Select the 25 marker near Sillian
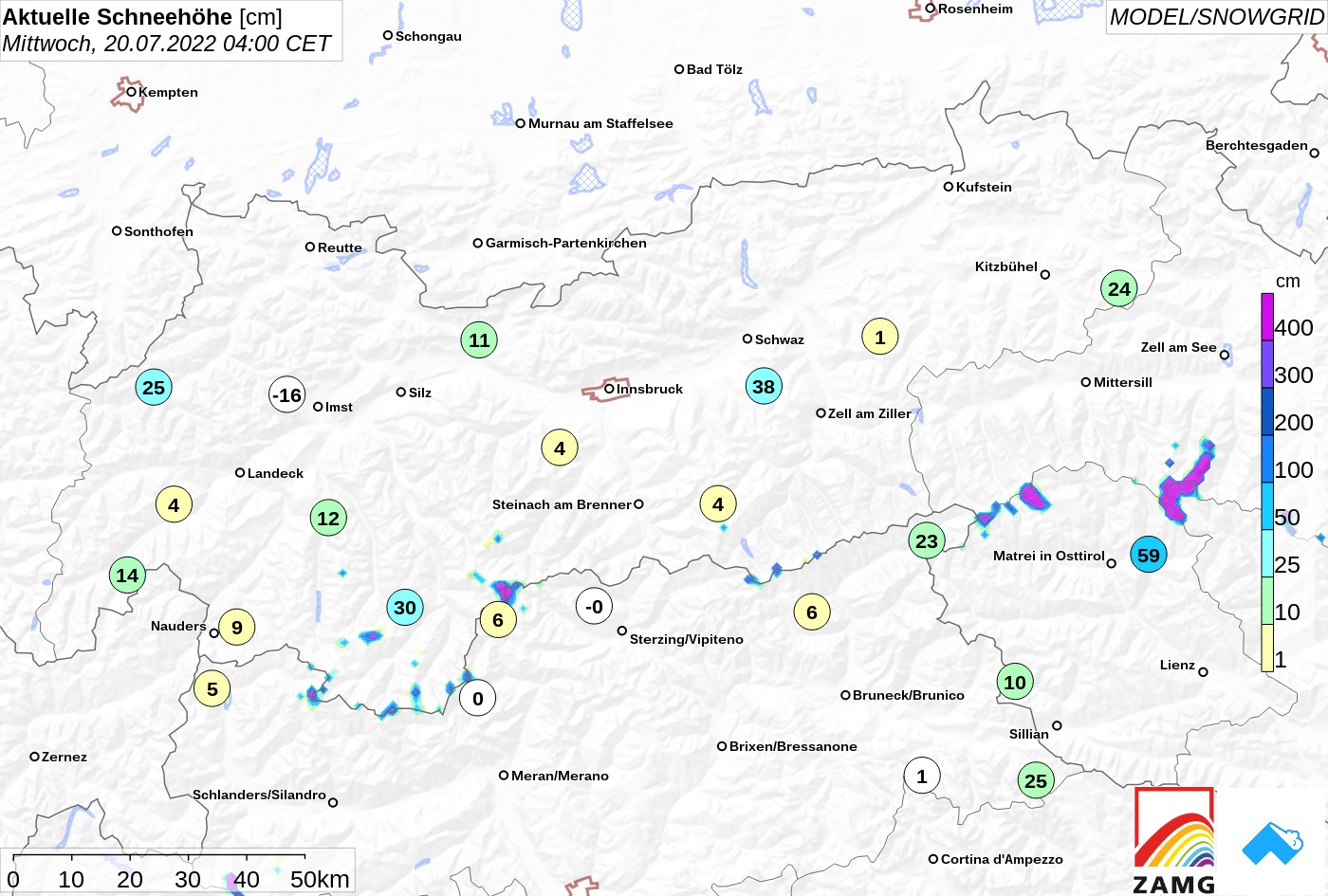Screen dimensions: 1328x896 tap(1036, 781)
